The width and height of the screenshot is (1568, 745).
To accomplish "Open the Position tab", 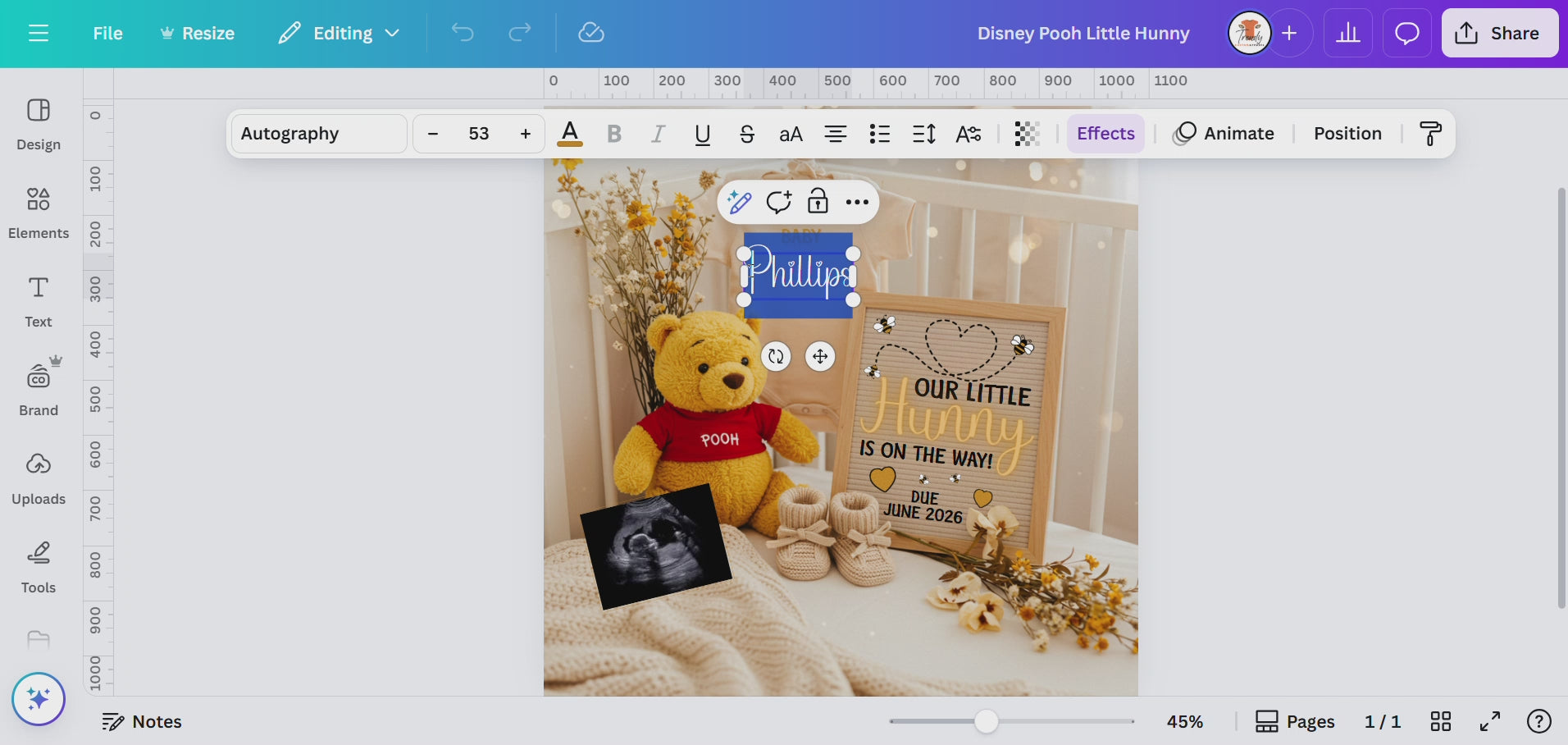I will [x=1347, y=134].
